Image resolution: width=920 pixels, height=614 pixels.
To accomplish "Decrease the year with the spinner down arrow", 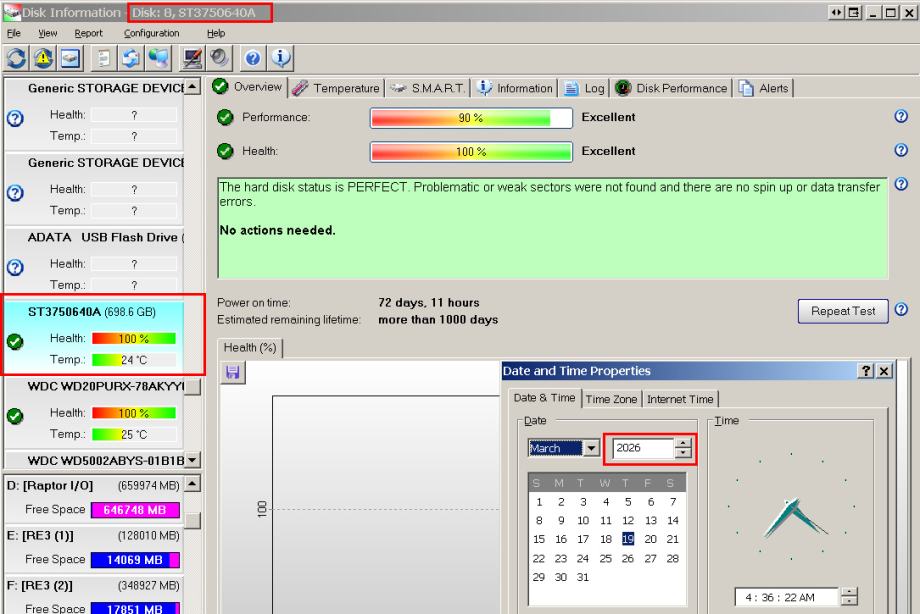I will (x=683, y=453).
